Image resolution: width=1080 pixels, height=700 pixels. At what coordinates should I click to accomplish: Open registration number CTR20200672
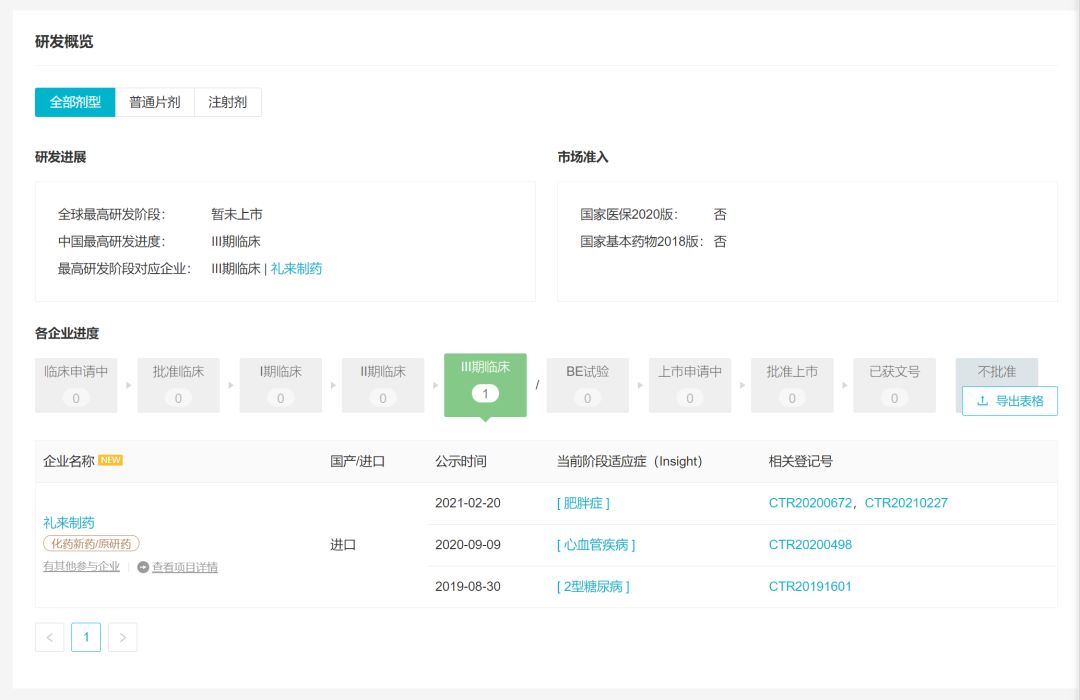point(810,503)
